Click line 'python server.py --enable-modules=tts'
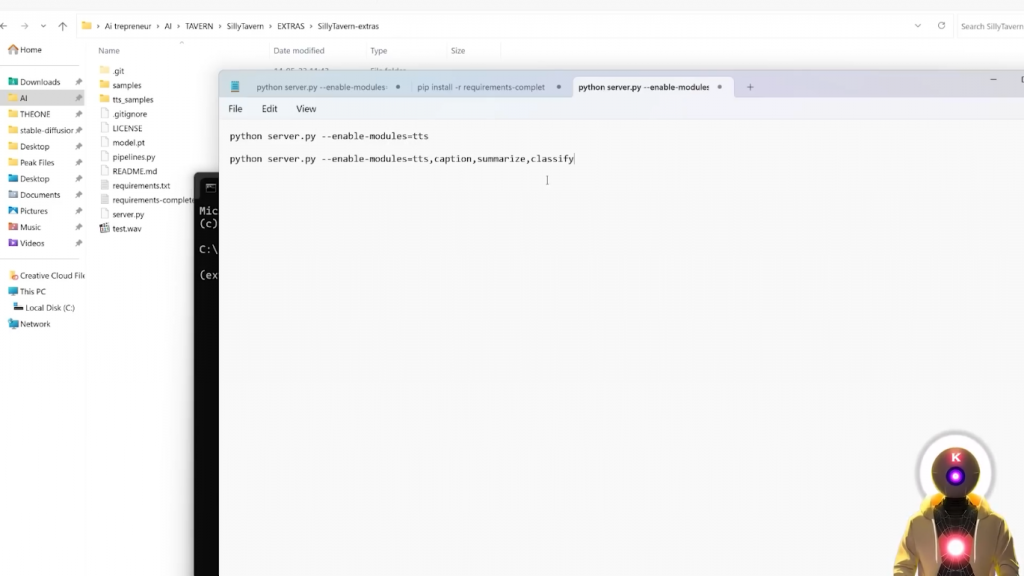Viewport: 1024px width, 576px height. pos(329,136)
